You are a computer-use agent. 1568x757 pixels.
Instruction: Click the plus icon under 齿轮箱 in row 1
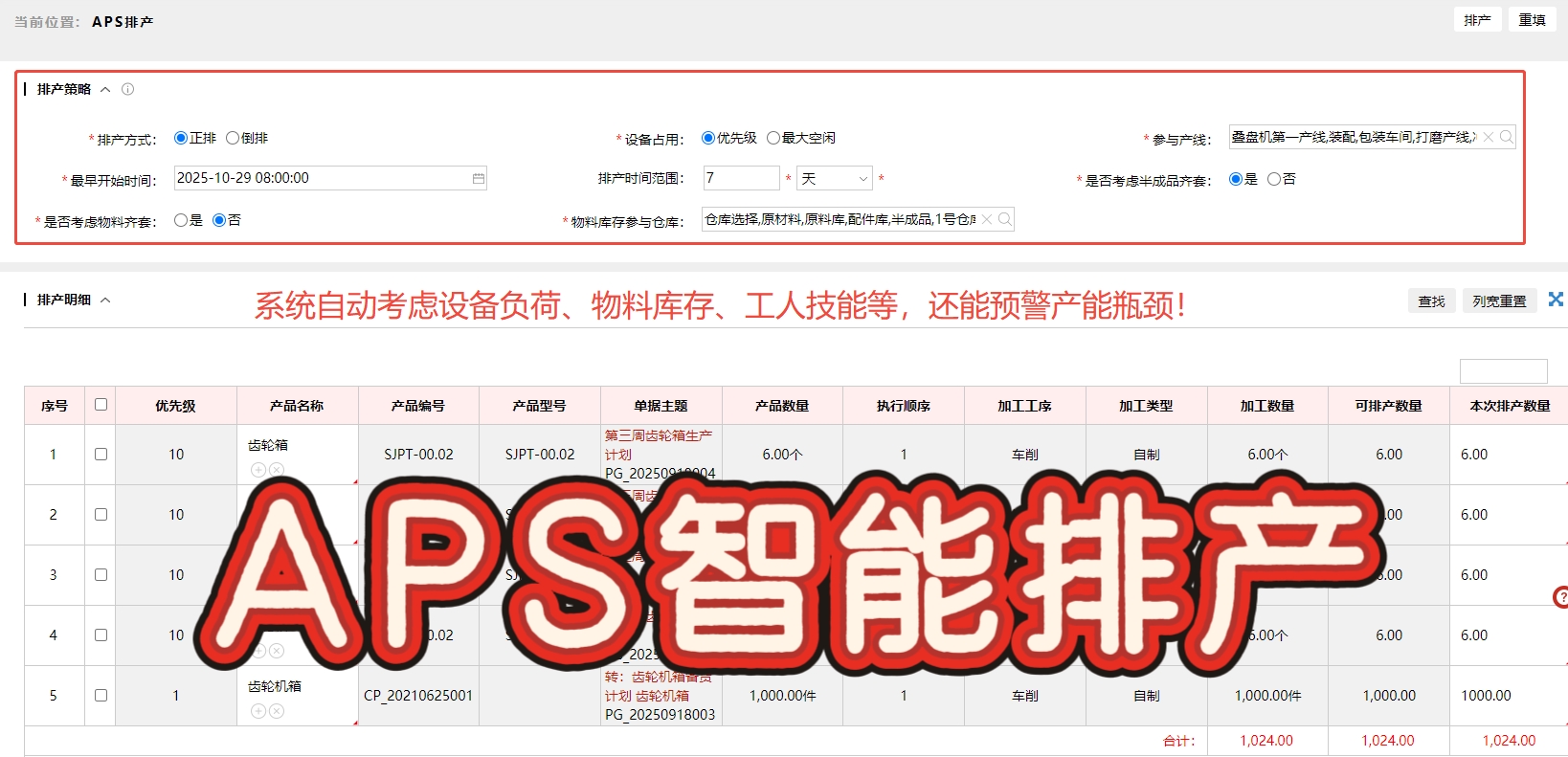pyautogui.click(x=258, y=470)
